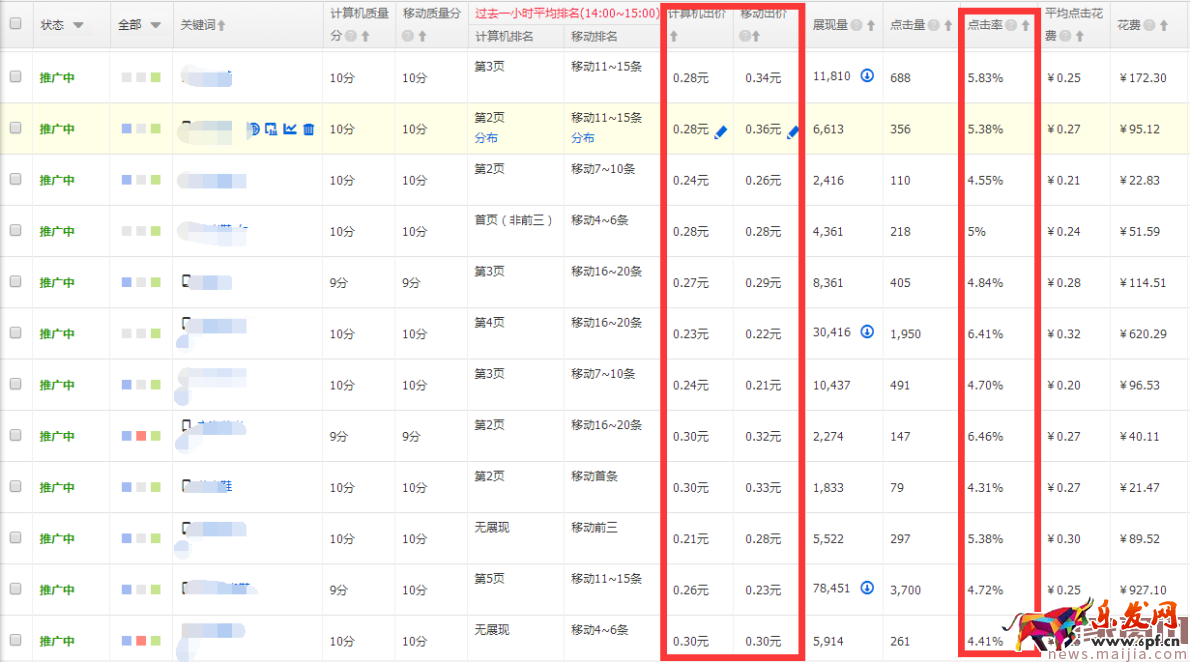Viewport: 1190px width, 662px height.
Task: Open the bar chart report icon on highlighted row
Action: point(271,128)
